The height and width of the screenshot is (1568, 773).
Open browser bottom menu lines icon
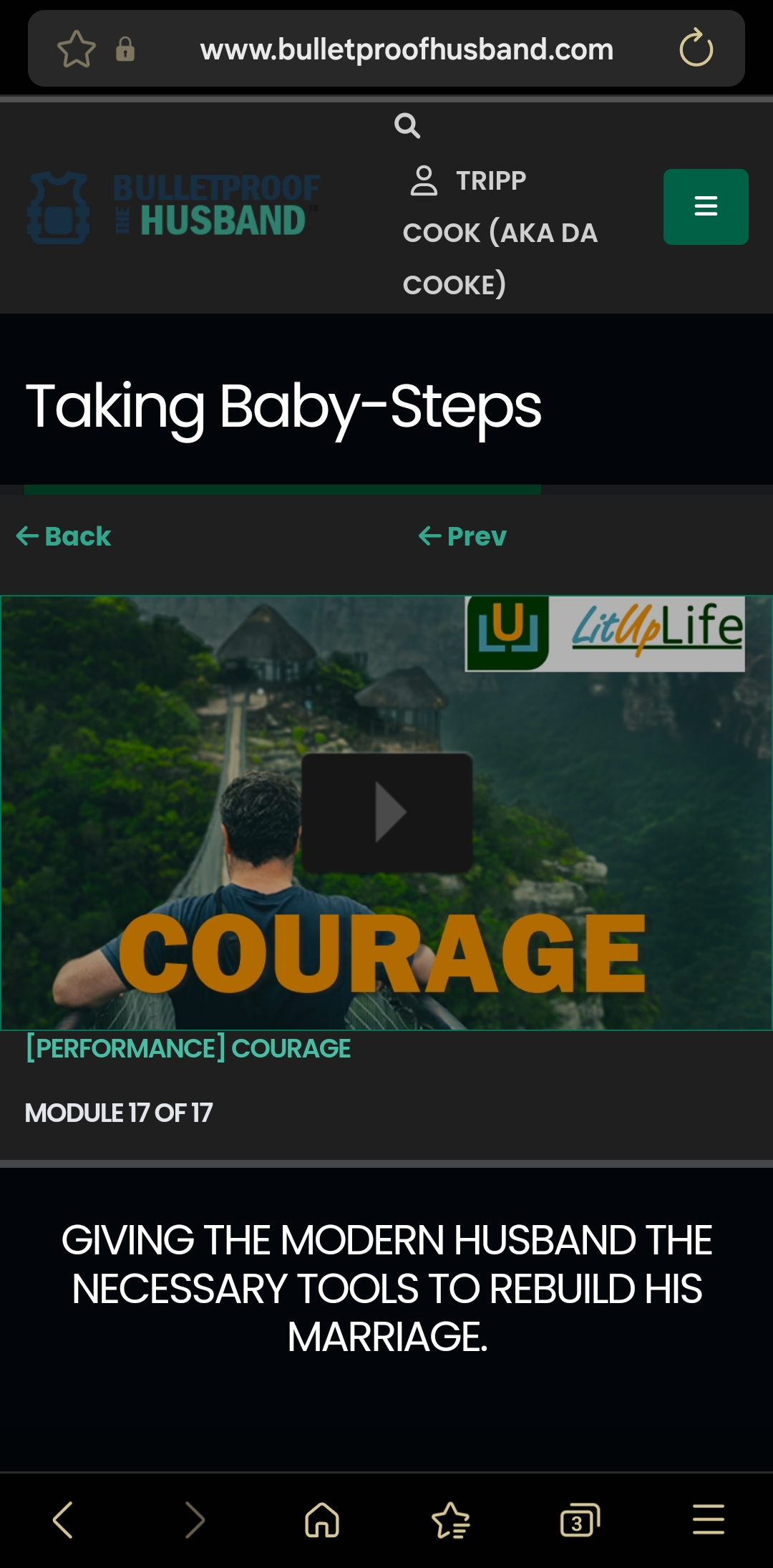tap(709, 1519)
